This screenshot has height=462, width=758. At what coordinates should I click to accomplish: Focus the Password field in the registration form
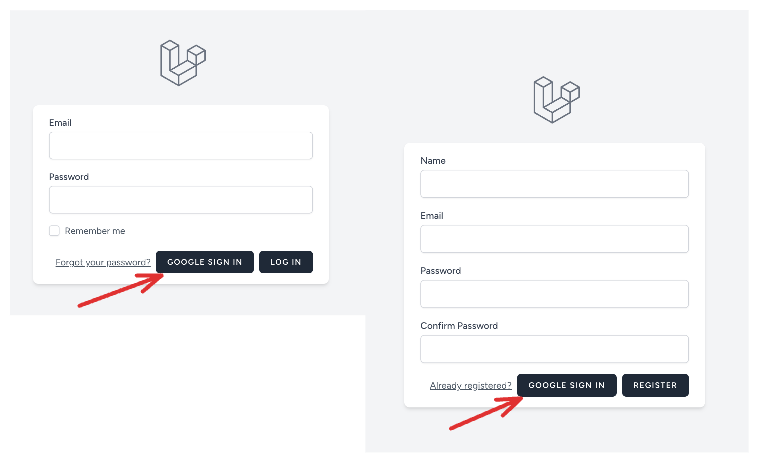(x=554, y=294)
